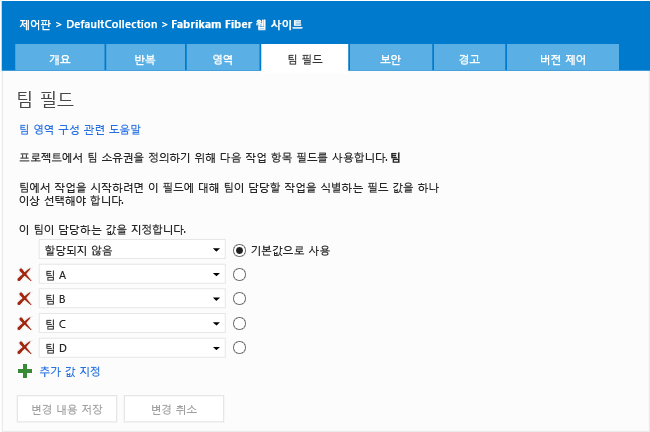Remove 팀 D using the red X icon
This screenshot has width=650, height=432.
(x=25, y=347)
